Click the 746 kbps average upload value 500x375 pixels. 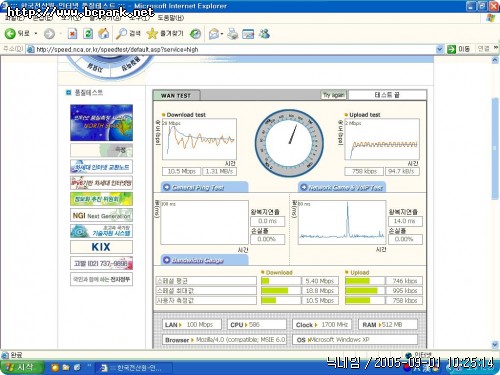point(404,281)
